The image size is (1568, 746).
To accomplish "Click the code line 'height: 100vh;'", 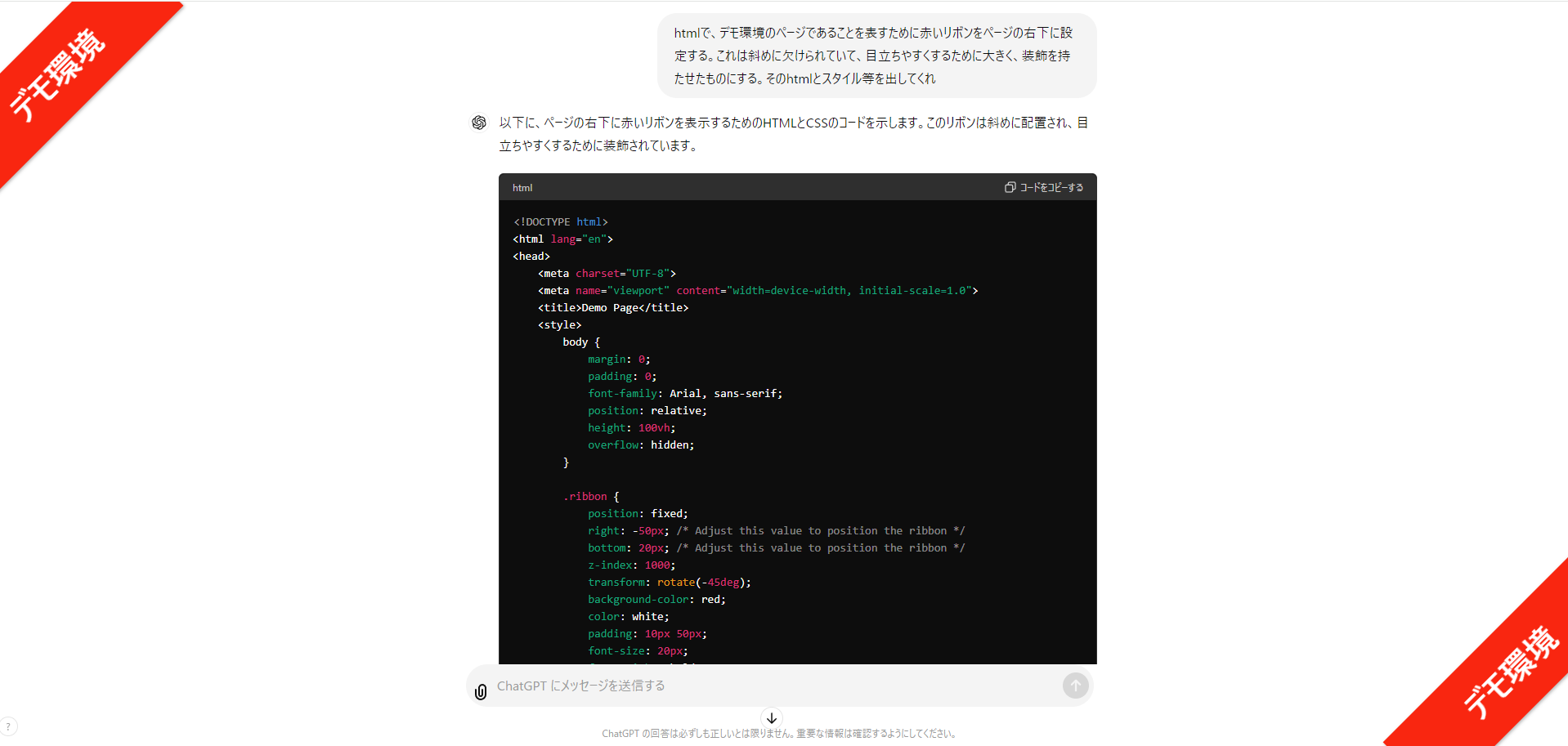I will click(x=632, y=428).
